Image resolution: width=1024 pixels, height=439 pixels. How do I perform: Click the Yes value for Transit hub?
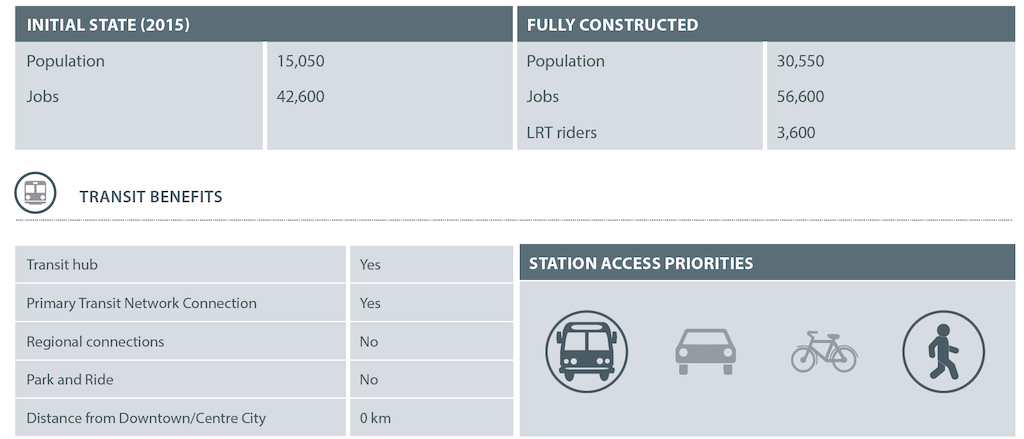pos(370,265)
